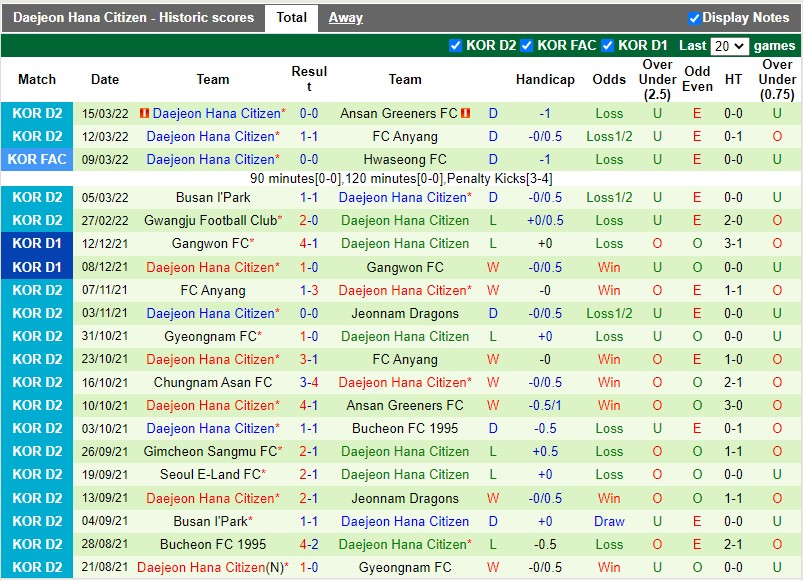This screenshot has height=581, width=803.
Task: Toggle the Display Notes checkbox
Action: (x=694, y=18)
